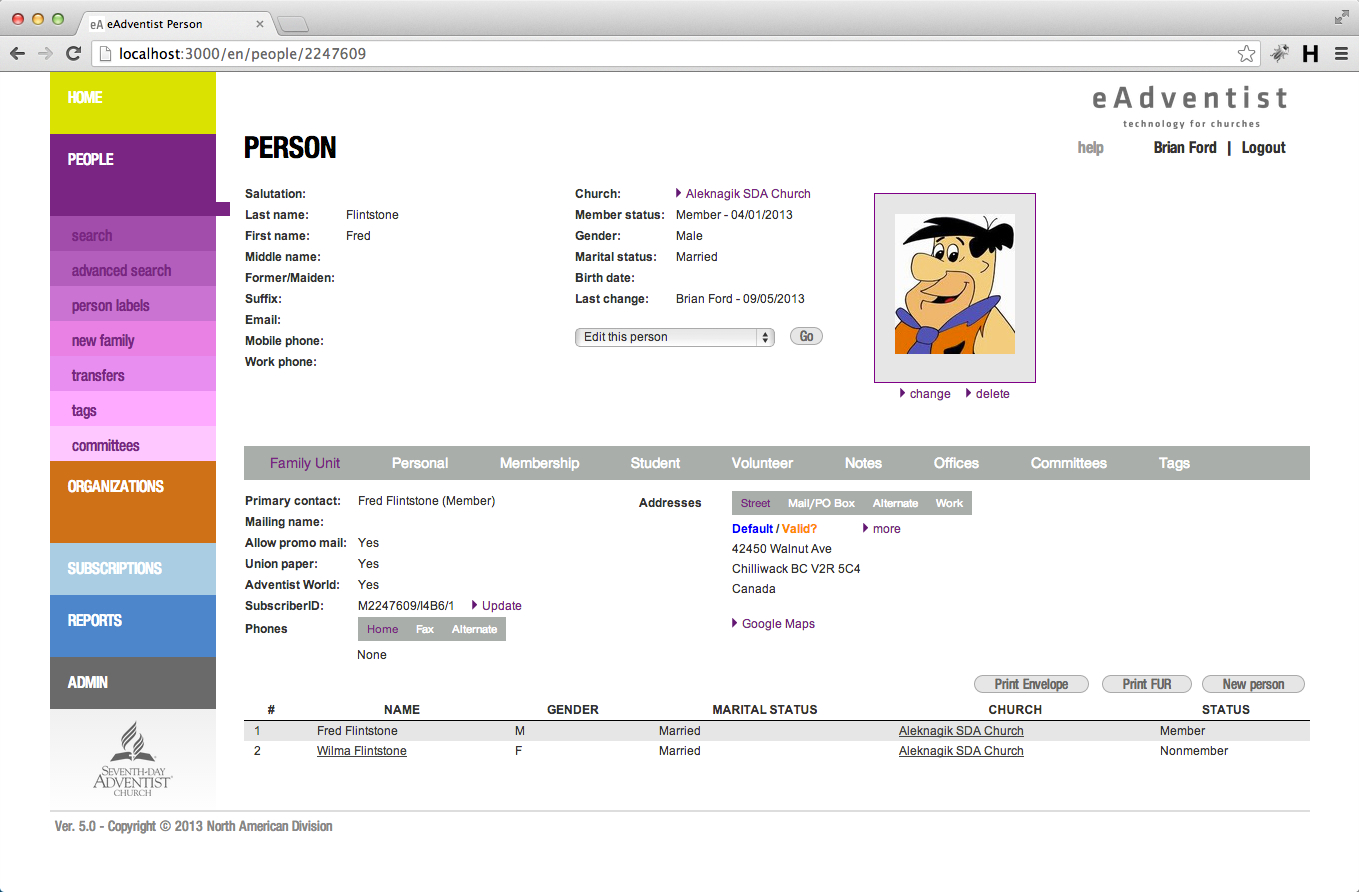Open the ADMIN section in sidebar
1359x892 pixels.
pyautogui.click(x=133, y=683)
